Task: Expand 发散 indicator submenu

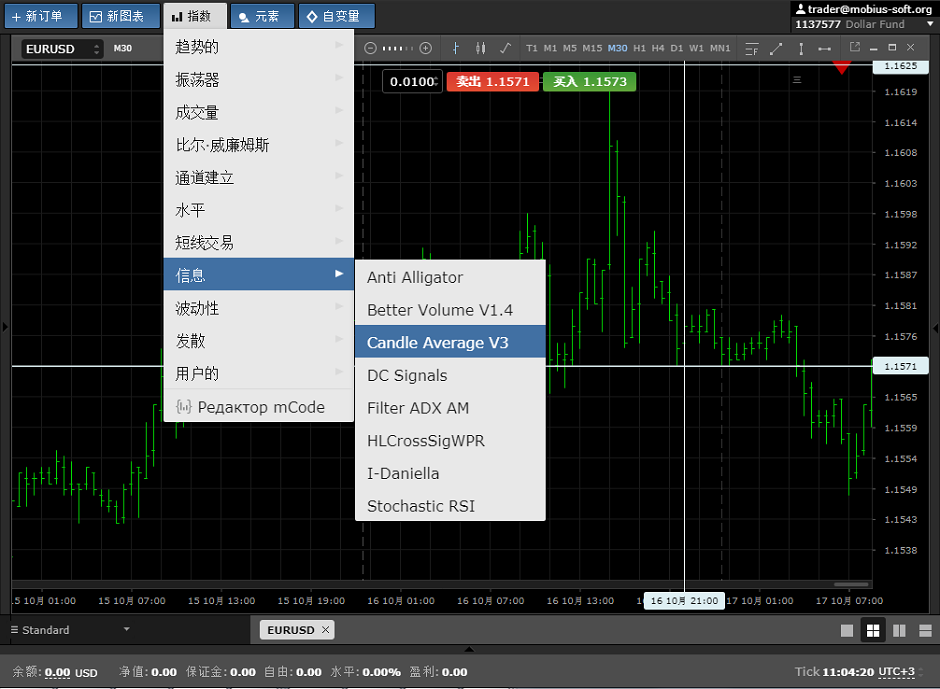Action: [x=258, y=341]
